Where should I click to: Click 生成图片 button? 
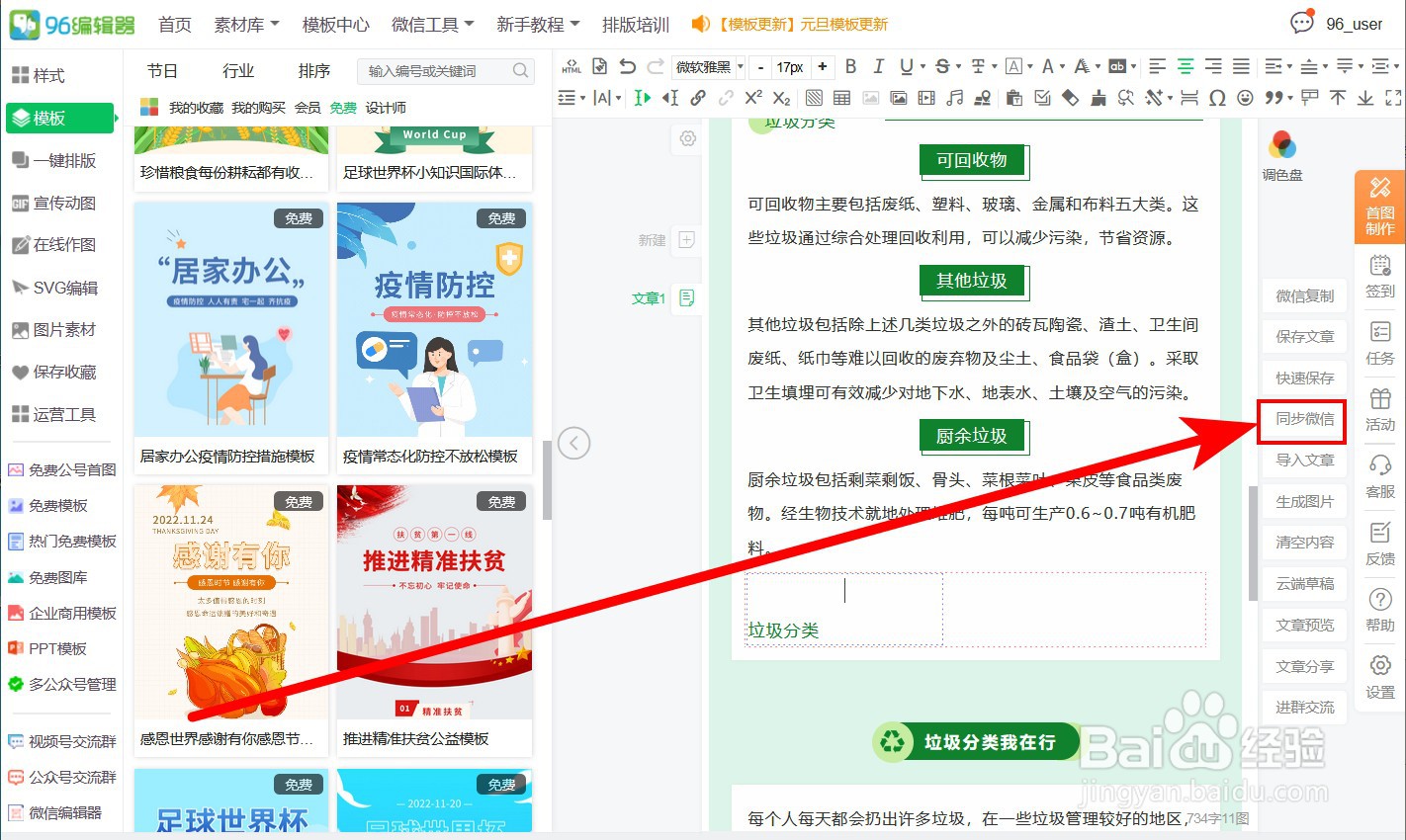click(x=1304, y=502)
